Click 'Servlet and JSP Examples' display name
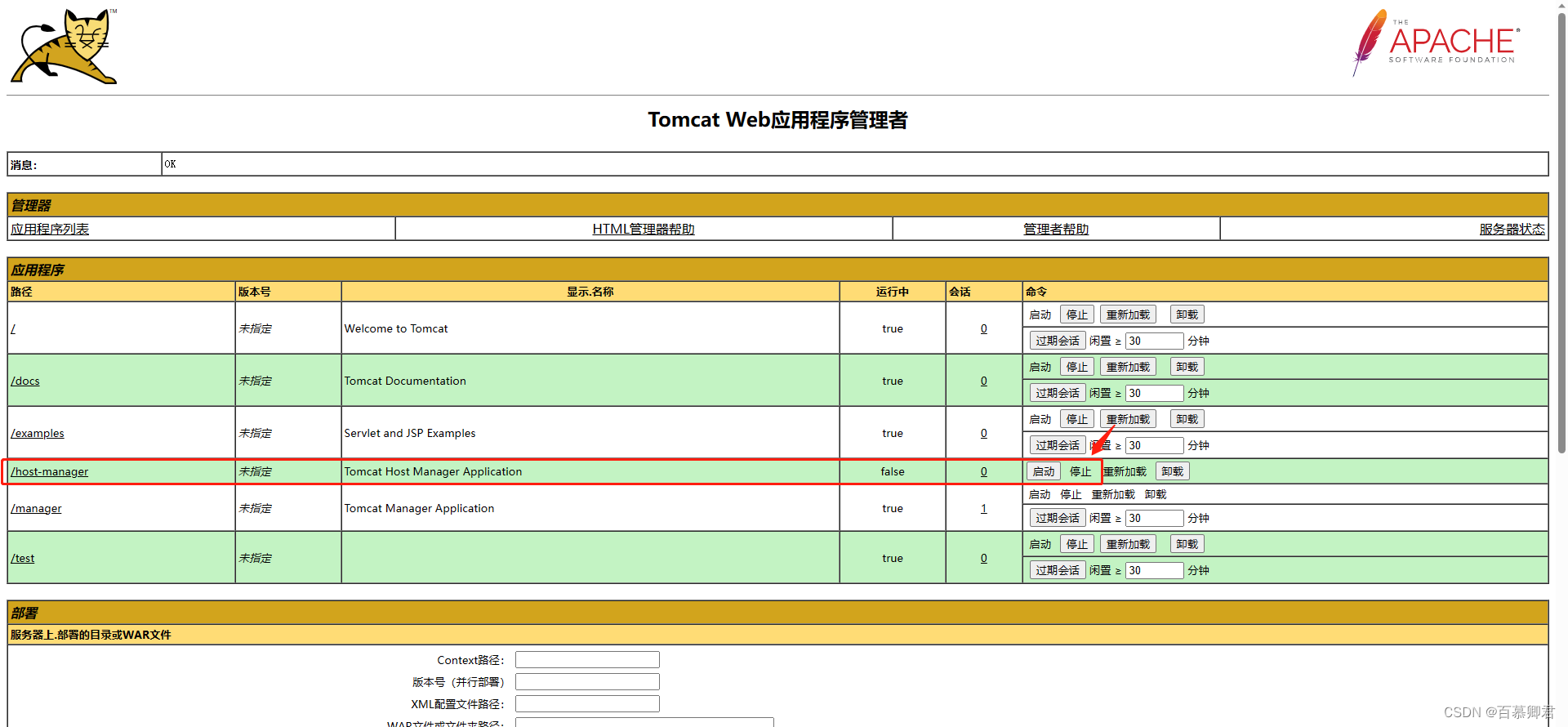 click(x=409, y=433)
